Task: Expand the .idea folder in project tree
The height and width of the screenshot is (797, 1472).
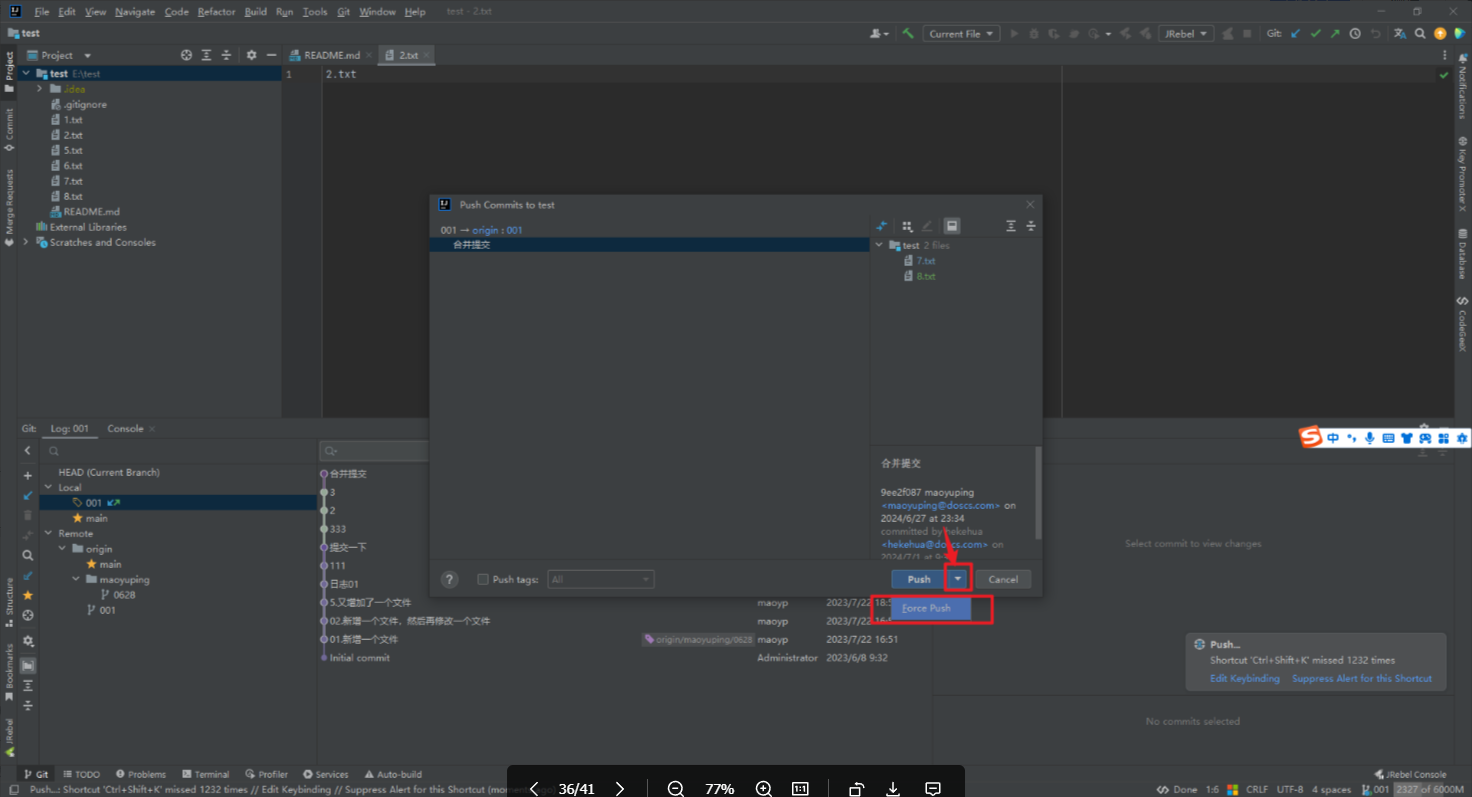Action: point(40,89)
